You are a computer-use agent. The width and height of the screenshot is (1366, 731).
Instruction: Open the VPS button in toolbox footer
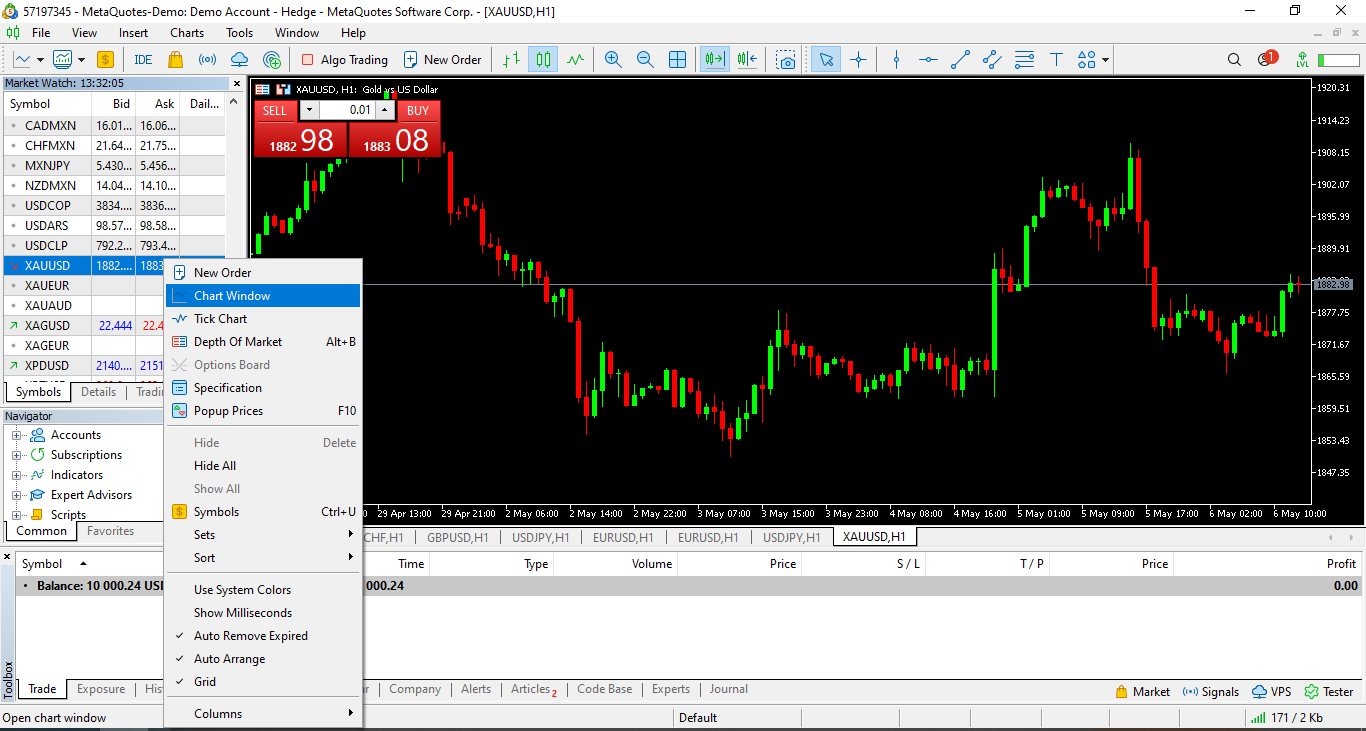tap(1272, 691)
